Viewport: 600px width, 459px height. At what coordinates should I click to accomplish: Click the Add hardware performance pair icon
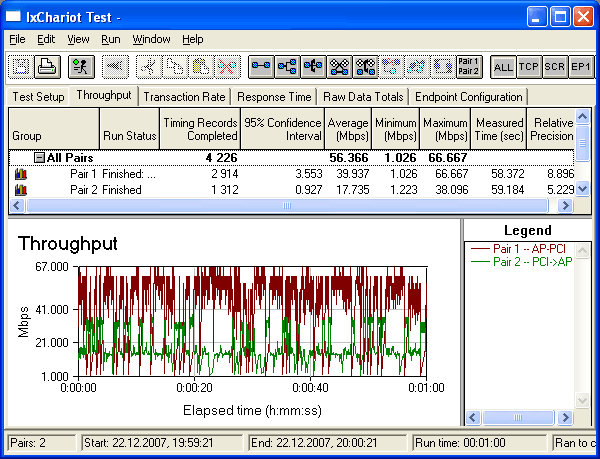[x=339, y=67]
